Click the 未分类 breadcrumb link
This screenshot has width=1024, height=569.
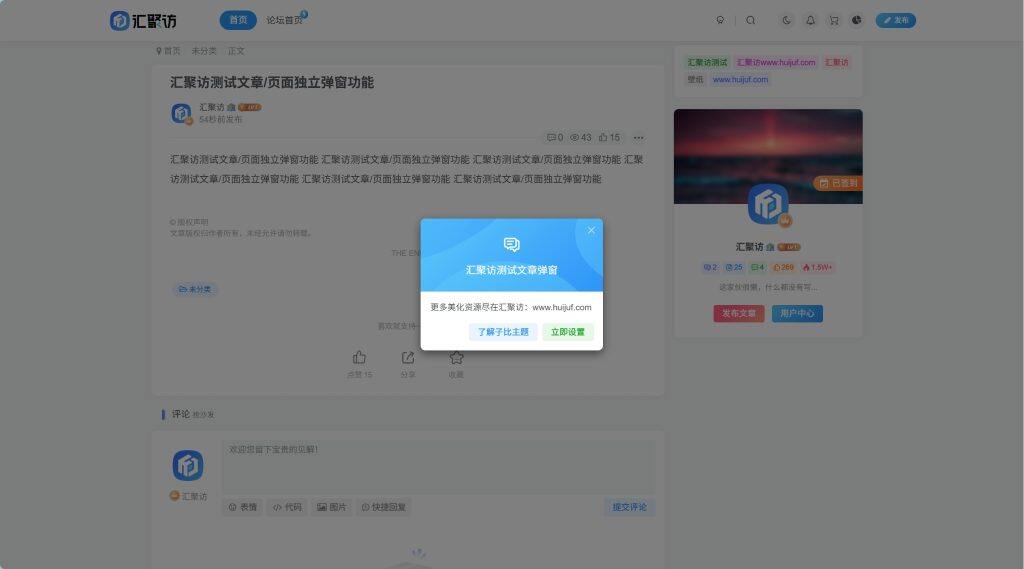tap(204, 51)
